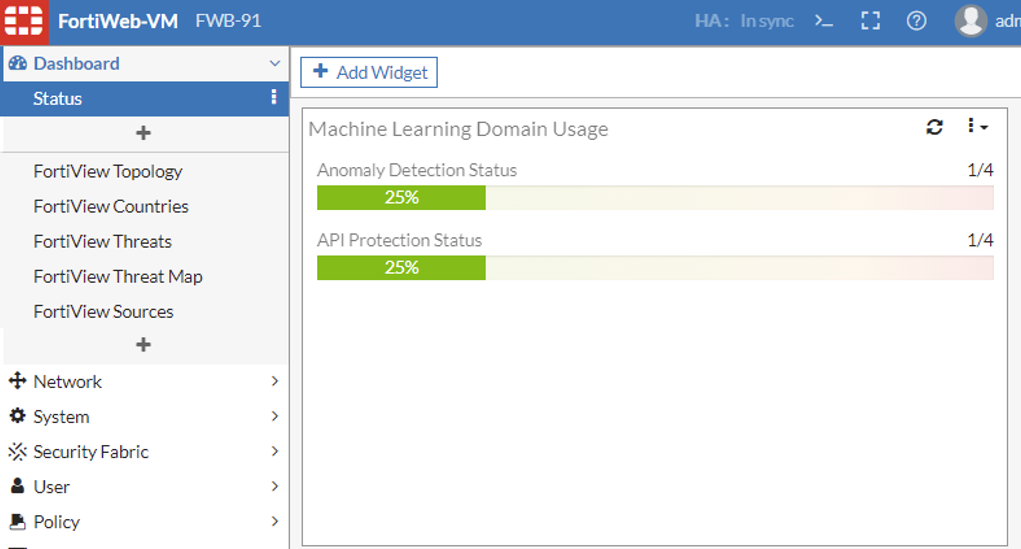Click the Anomaly Detection Status progress bar

tap(655, 198)
